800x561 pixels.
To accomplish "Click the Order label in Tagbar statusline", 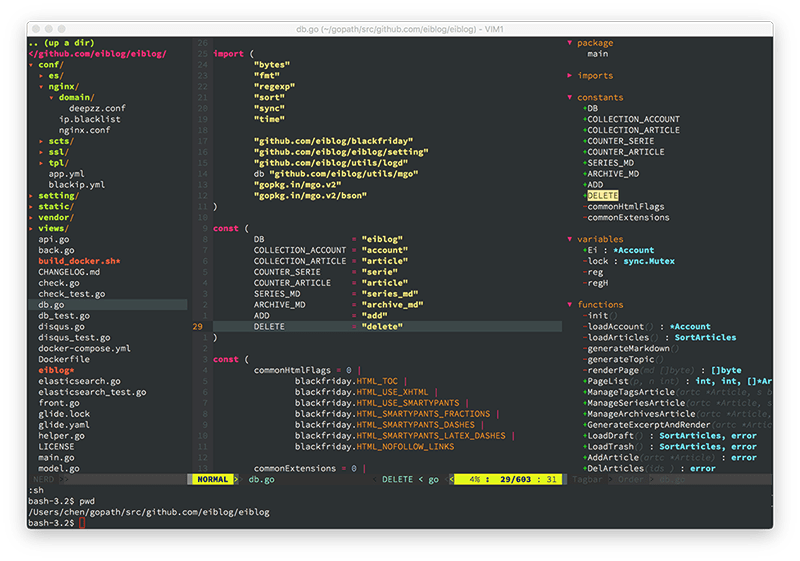I will 630,480.
